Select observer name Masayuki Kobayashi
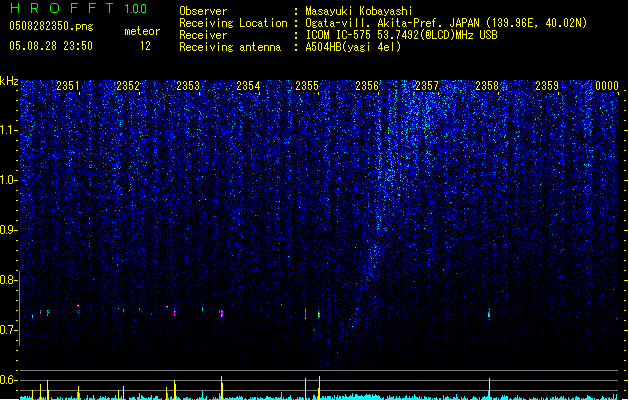629x400 pixels. [x=359, y=11]
